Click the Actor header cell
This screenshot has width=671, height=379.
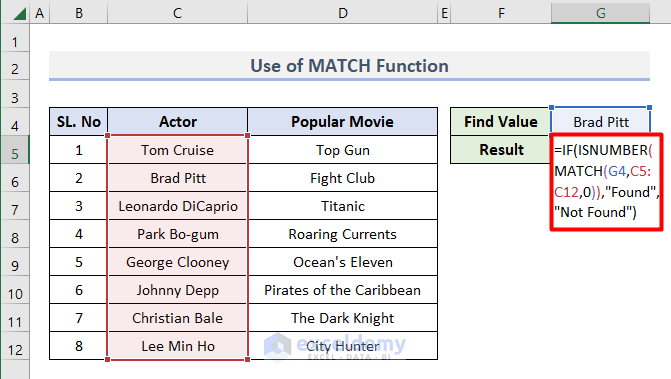(x=178, y=122)
